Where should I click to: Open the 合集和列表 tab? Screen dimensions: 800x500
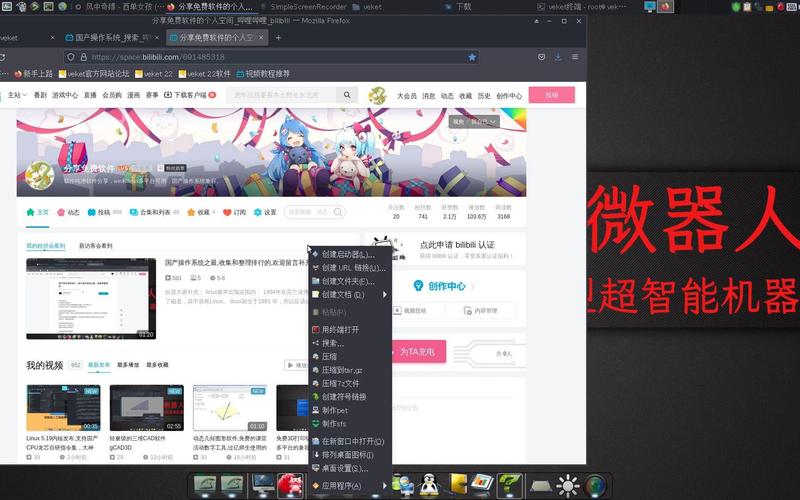tap(155, 212)
